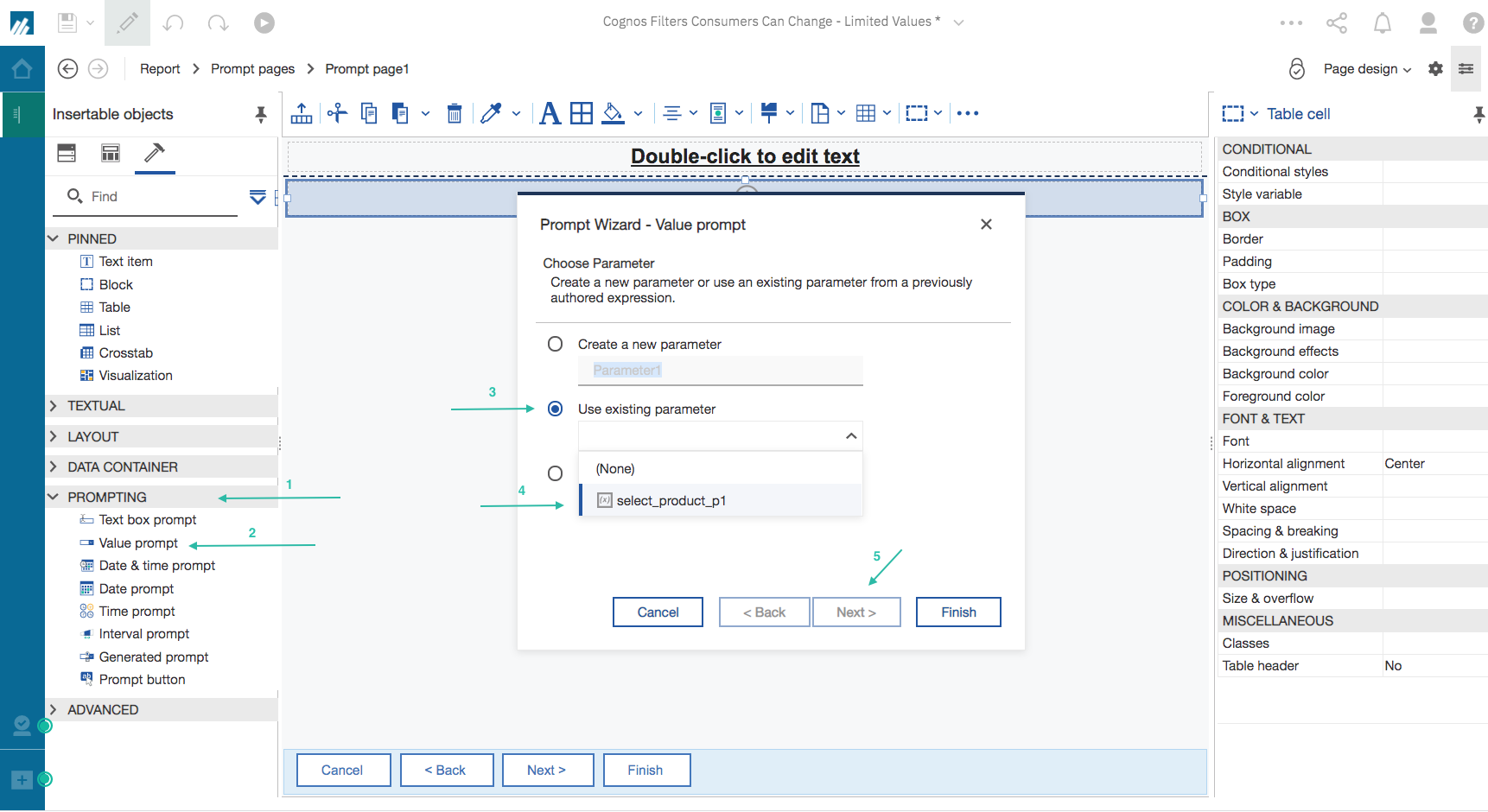This screenshot has height=812, width=1488.
Task: Choose (None) in parameter list
Action: pos(721,468)
